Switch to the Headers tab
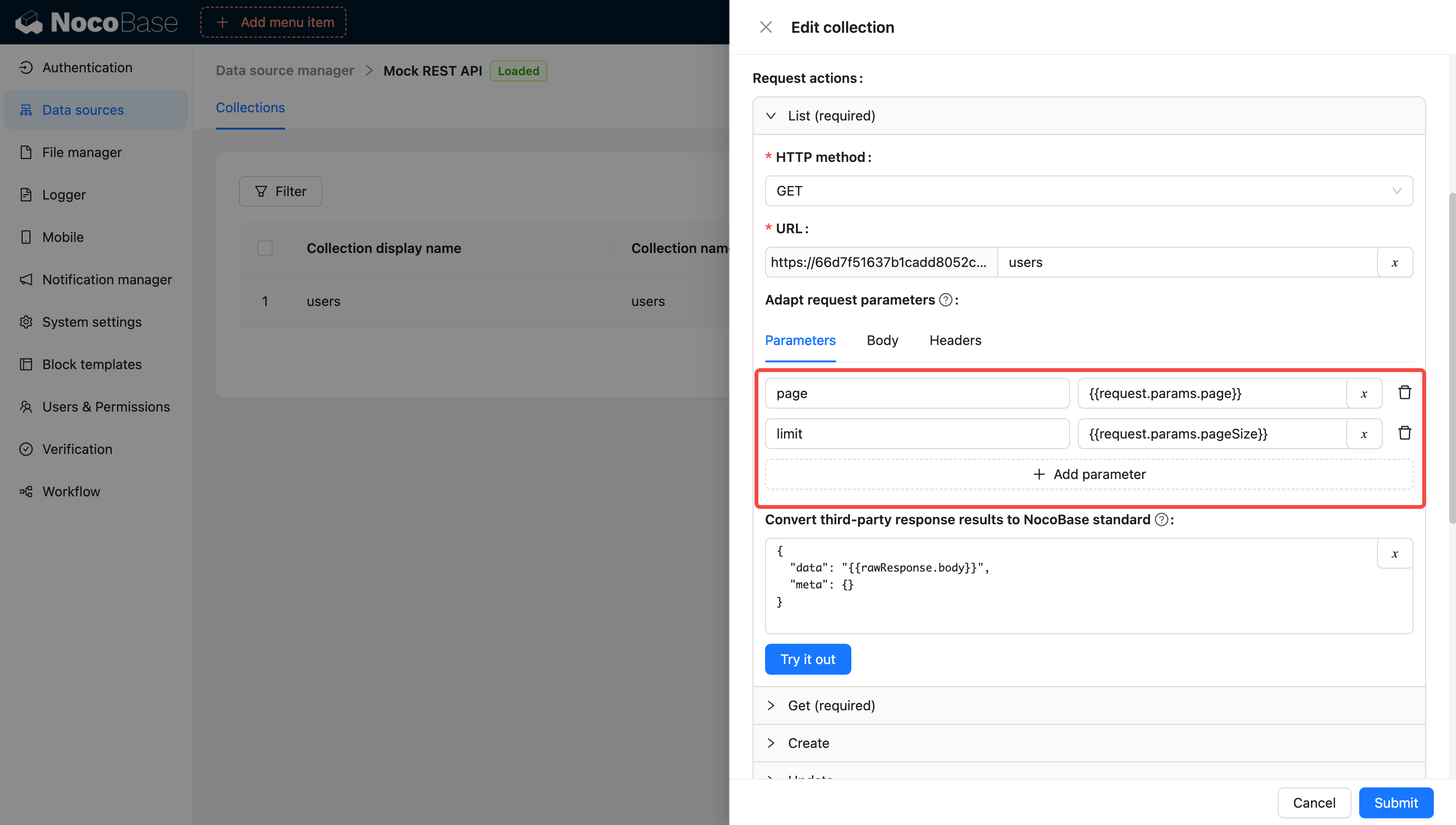Screen dimensions: 1456x825 click(x=955, y=340)
